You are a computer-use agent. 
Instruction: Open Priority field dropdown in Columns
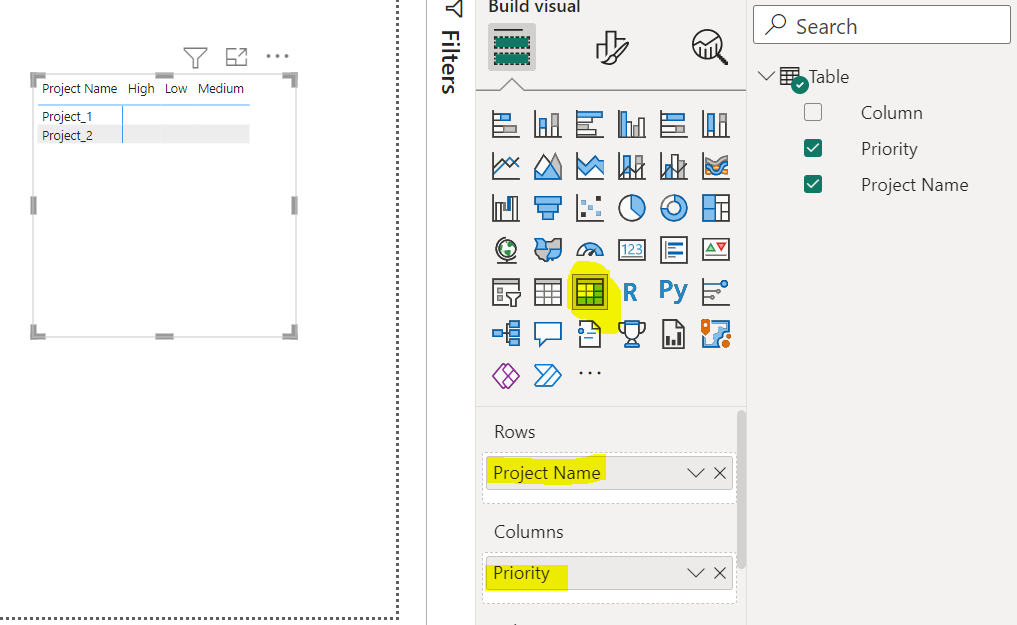pos(696,572)
